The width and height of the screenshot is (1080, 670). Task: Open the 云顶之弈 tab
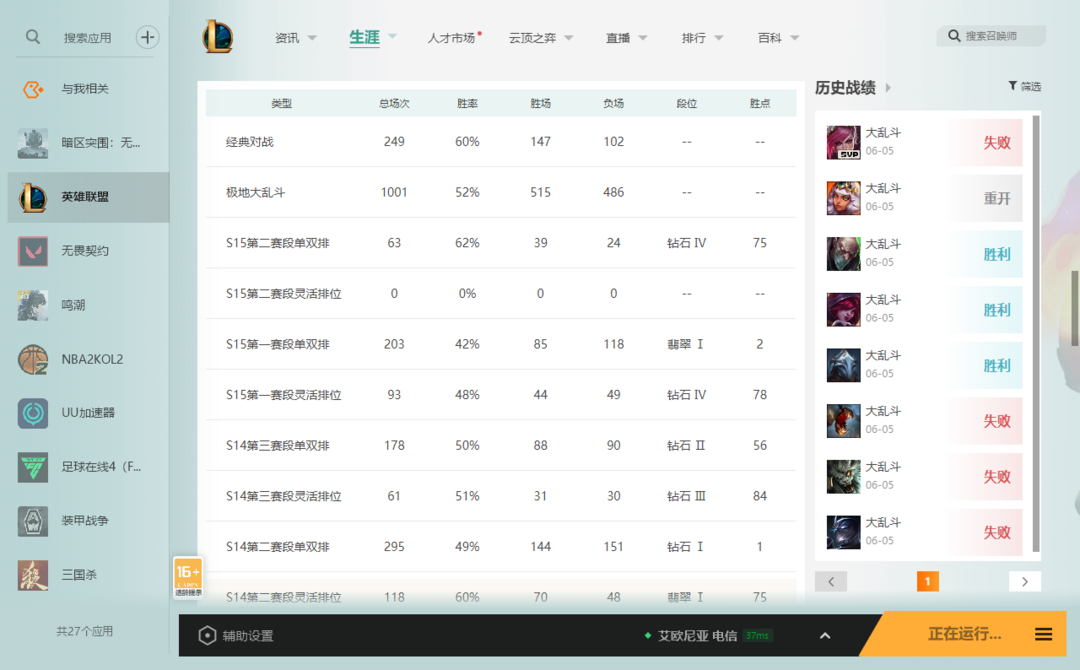[x=532, y=38]
